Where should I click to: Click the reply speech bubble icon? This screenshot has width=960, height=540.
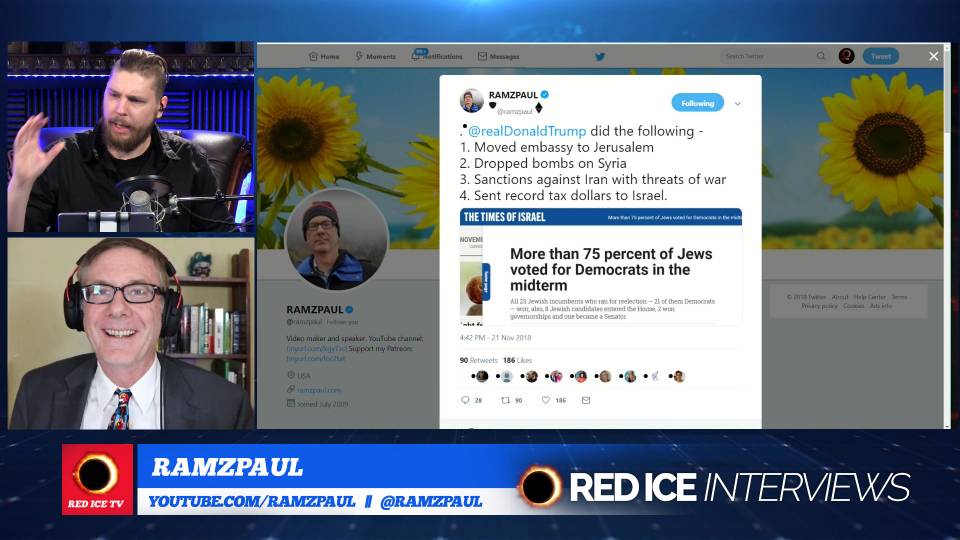point(465,400)
